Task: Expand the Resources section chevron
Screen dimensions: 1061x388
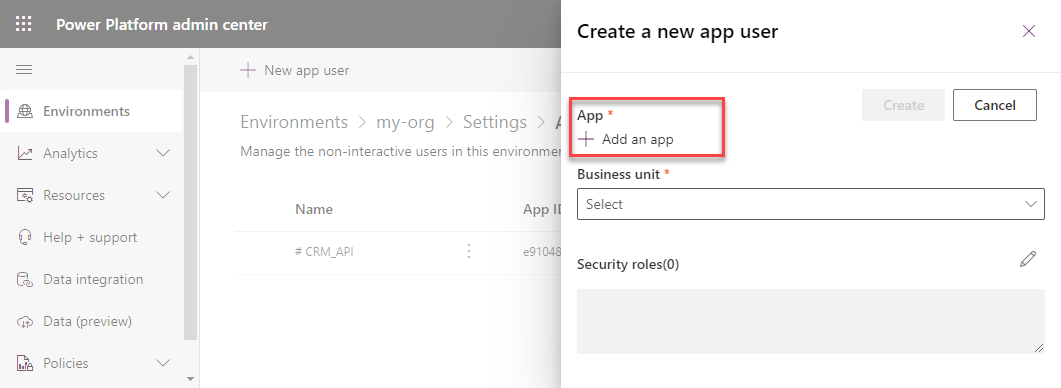Action: pyautogui.click(x=163, y=196)
